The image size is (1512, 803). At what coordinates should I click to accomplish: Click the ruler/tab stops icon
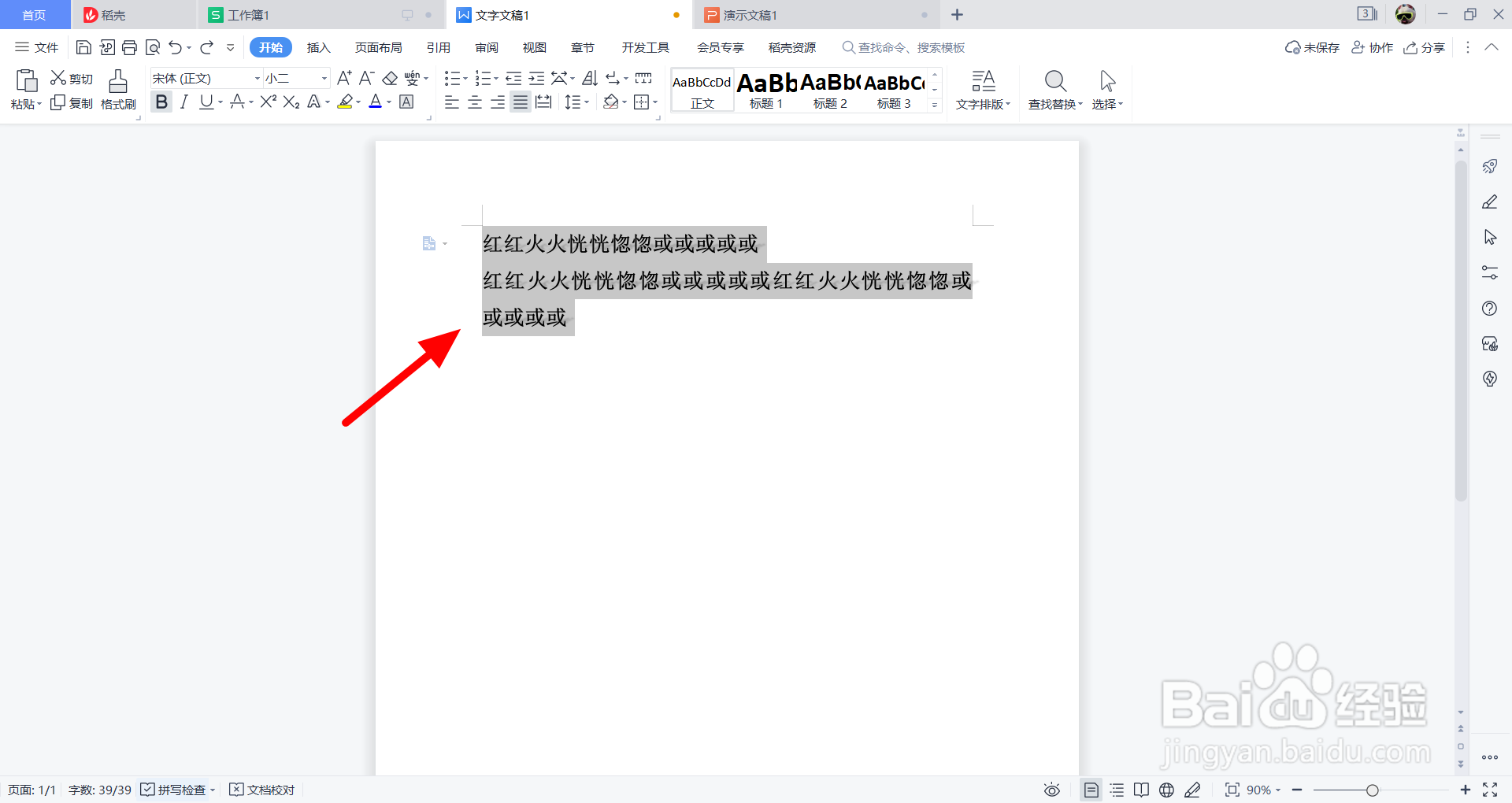(x=643, y=78)
